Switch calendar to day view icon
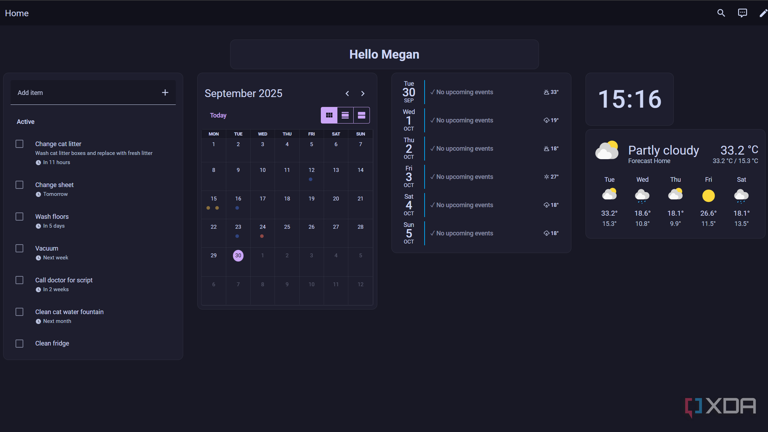The height and width of the screenshot is (432, 768). tap(361, 115)
